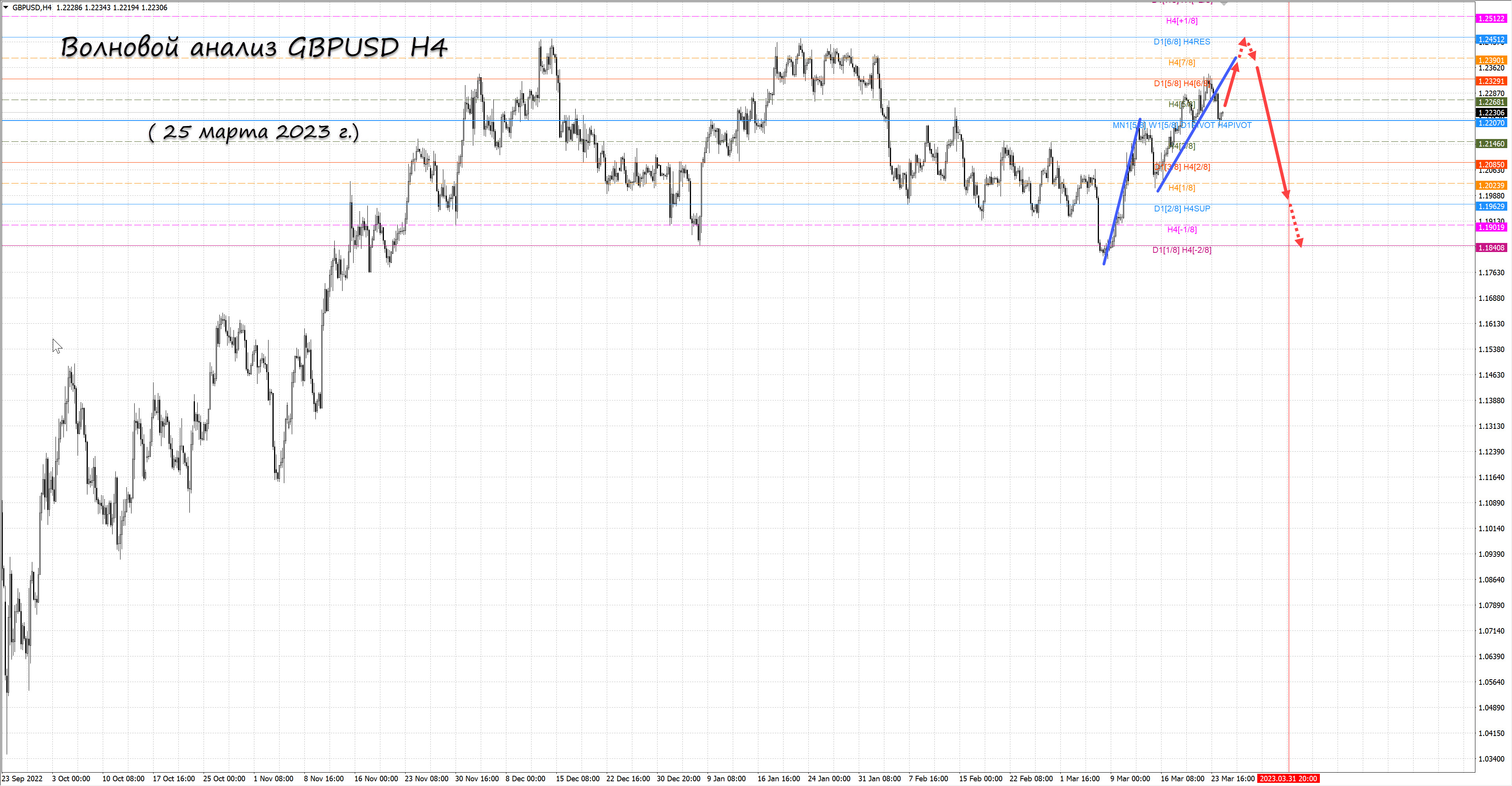Click price scale value 1.03400

[1491, 759]
